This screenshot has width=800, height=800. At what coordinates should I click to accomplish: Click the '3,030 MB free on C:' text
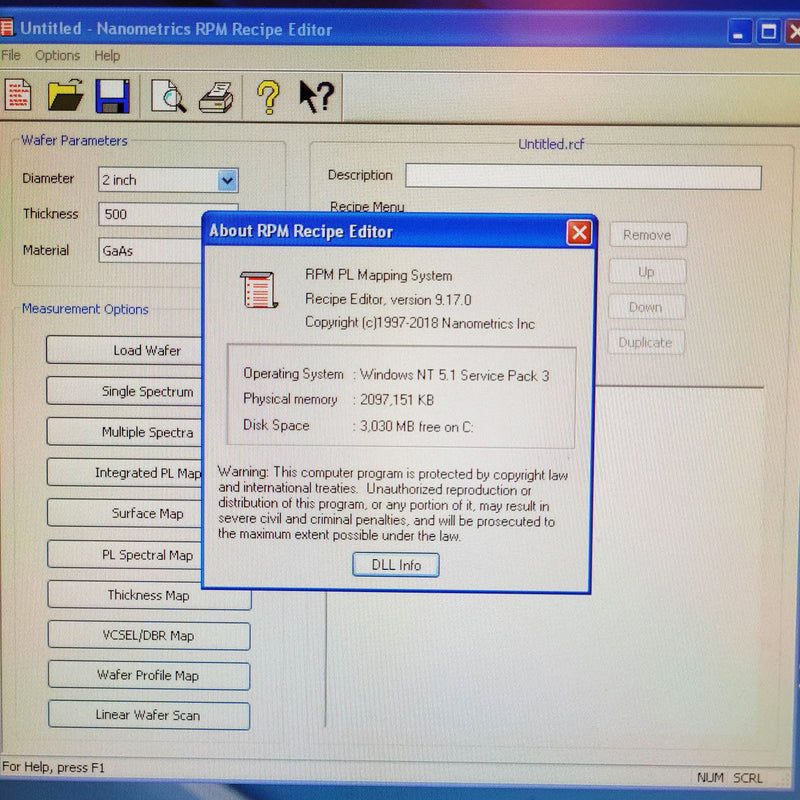pos(417,427)
